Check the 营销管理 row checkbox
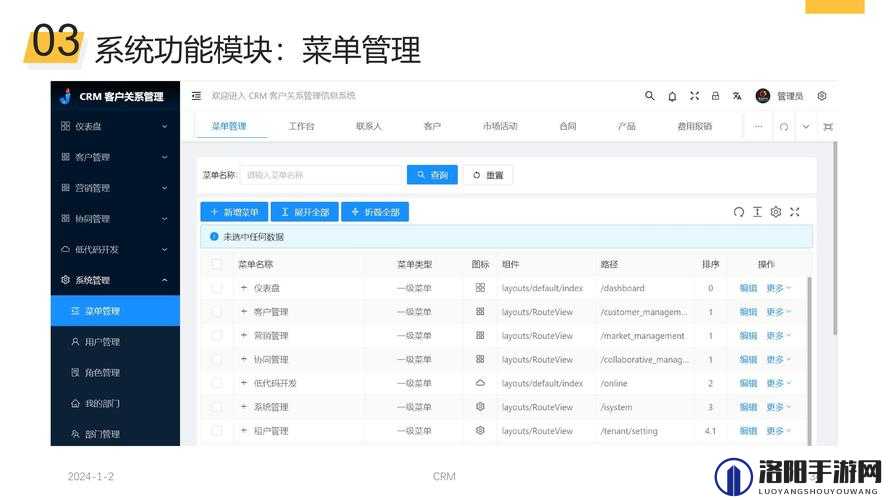This screenshot has height=500, width=889. pyautogui.click(x=216, y=336)
